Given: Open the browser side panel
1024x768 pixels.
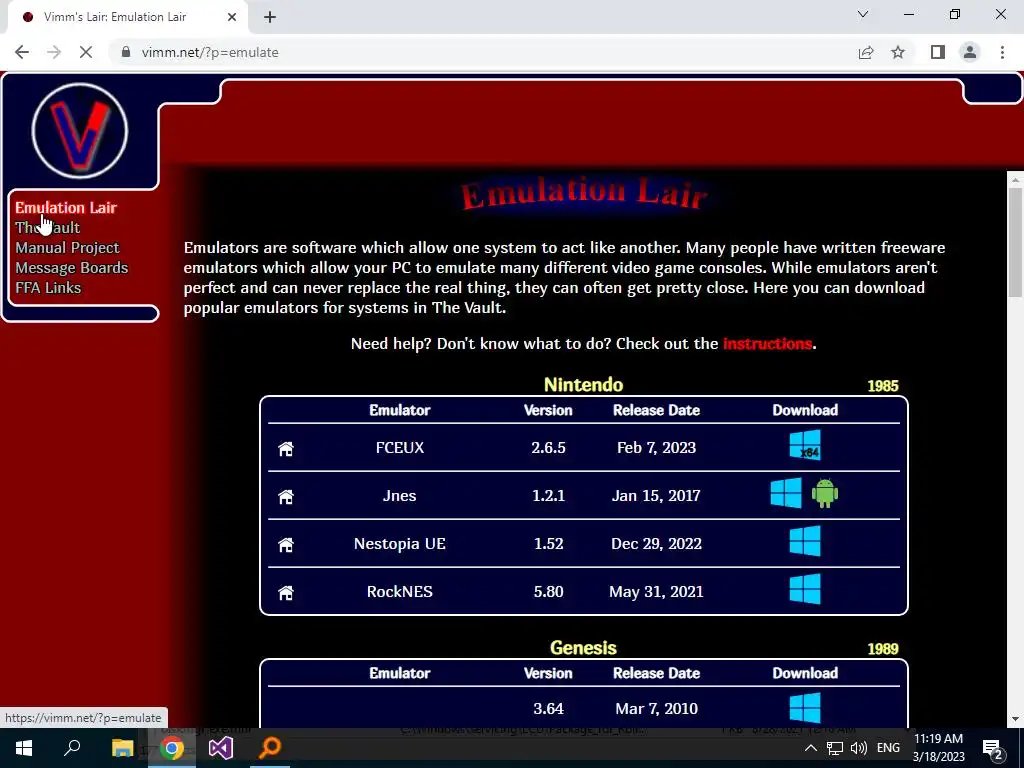Looking at the screenshot, I should pyautogui.click(x=938, y=52).
